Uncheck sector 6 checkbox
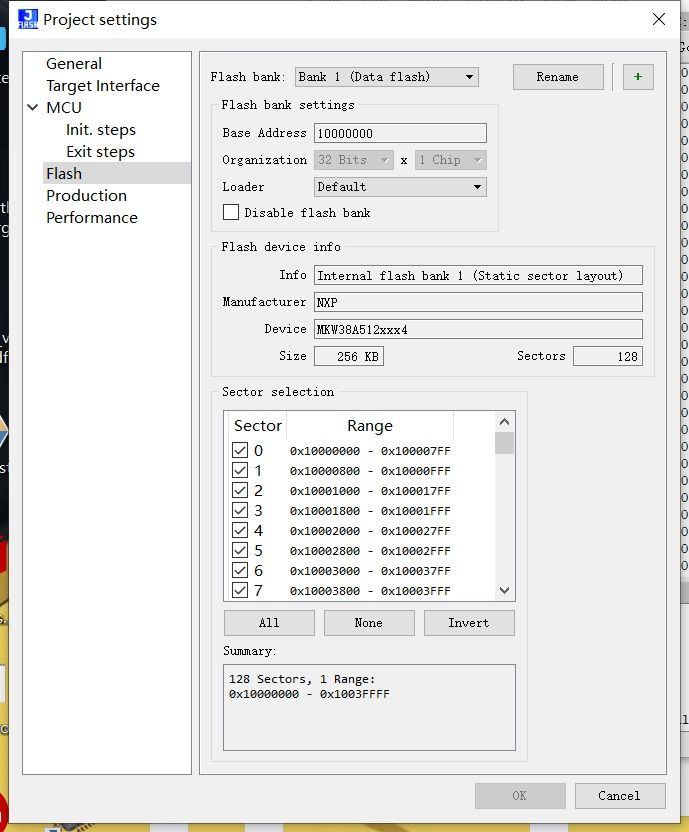Screen dimensions: 689x832 coord(240,570)
